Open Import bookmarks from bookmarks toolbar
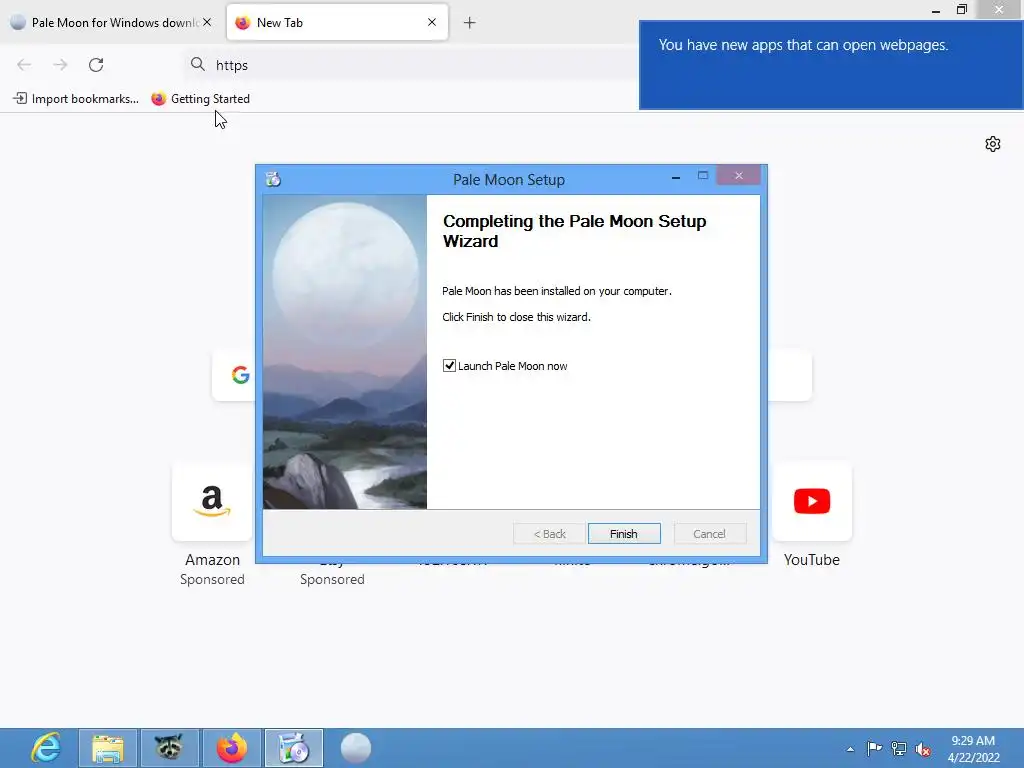Image resolution: width=1024 pixels, height=768 pixels. [x=76, y=99]
